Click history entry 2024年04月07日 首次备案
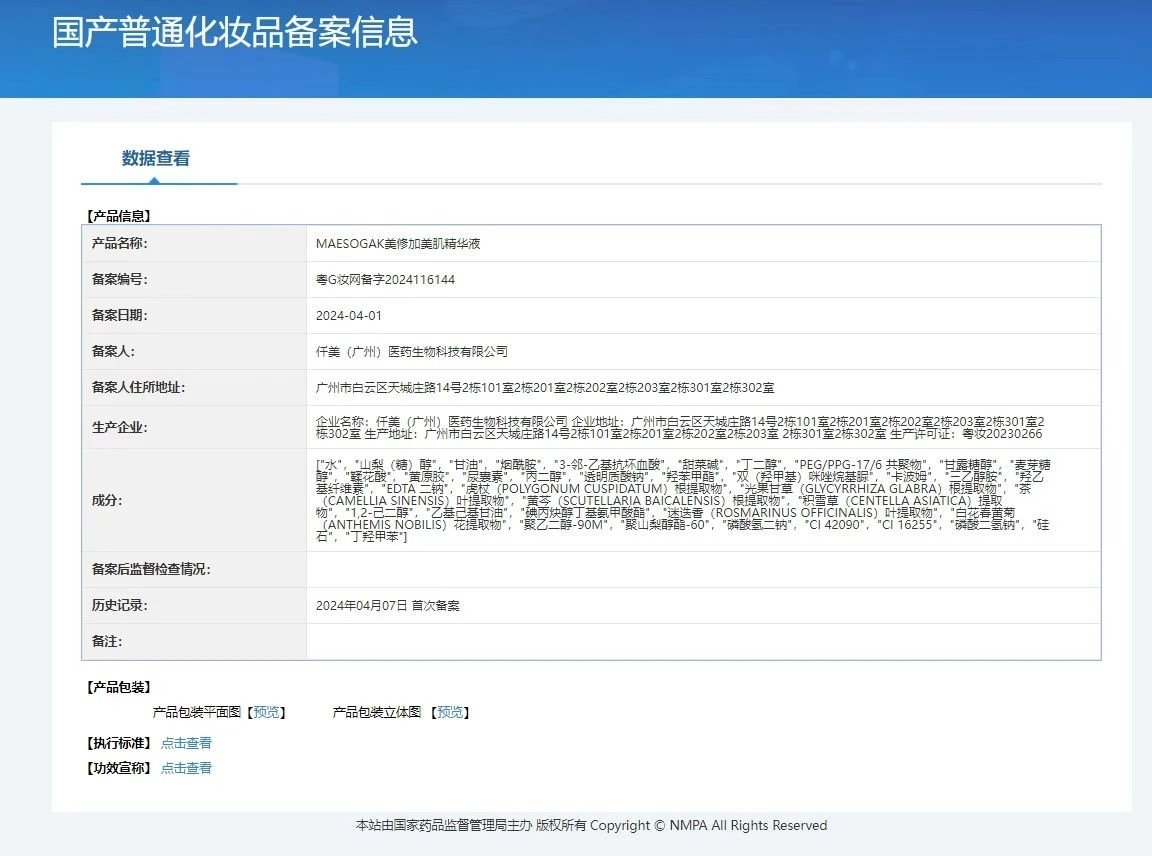The width and height of the screenshot is (1152, 856). pos(387,605)
